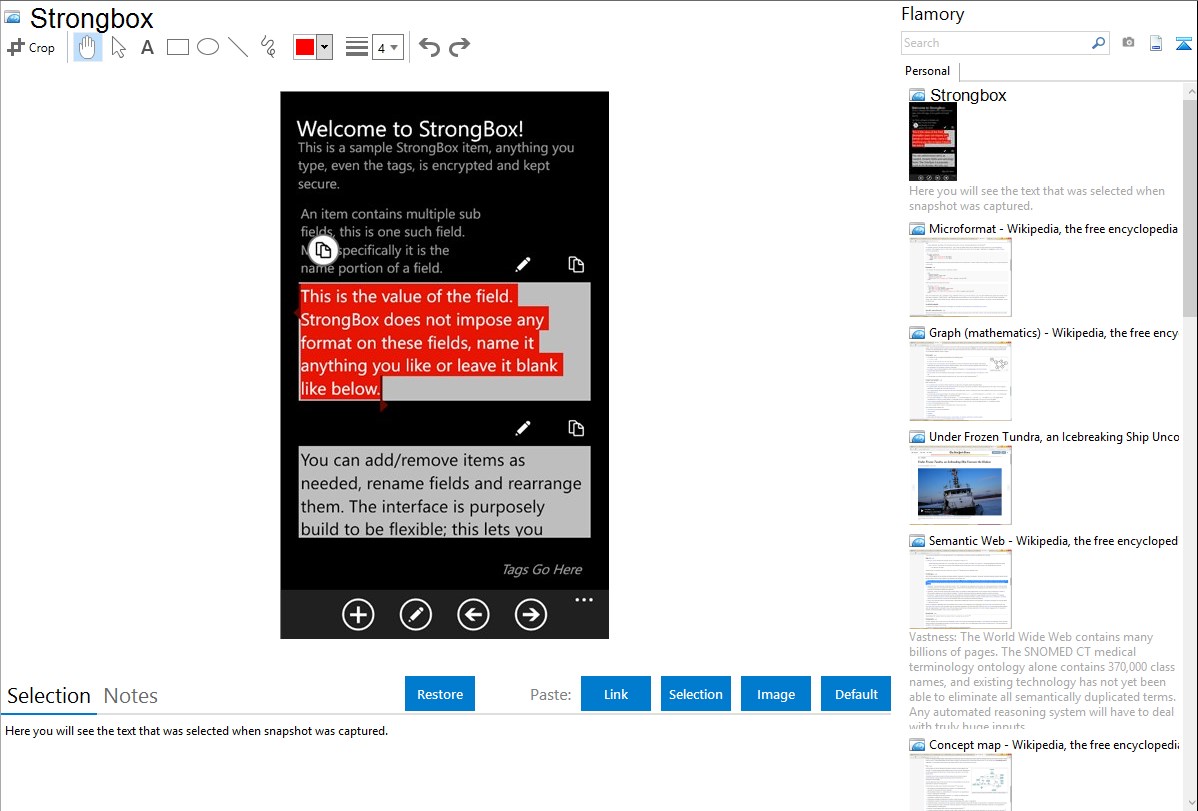Click the search magnifier icon
Image resolution: width=1198 pixels, height=811 pixels.
click(1099, 43)
